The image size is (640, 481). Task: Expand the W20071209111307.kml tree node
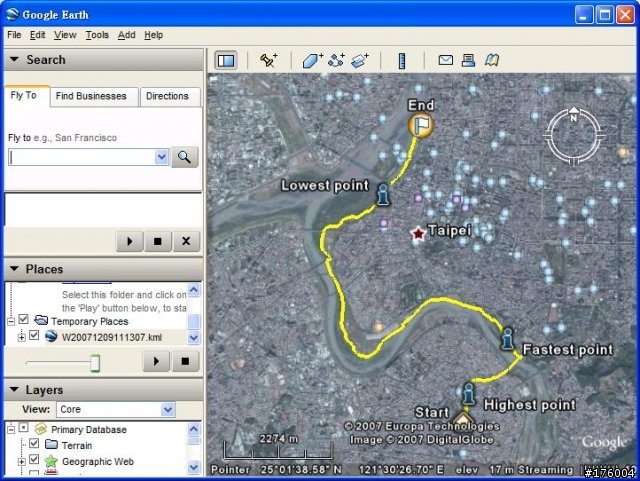click(x=21, y=337)
